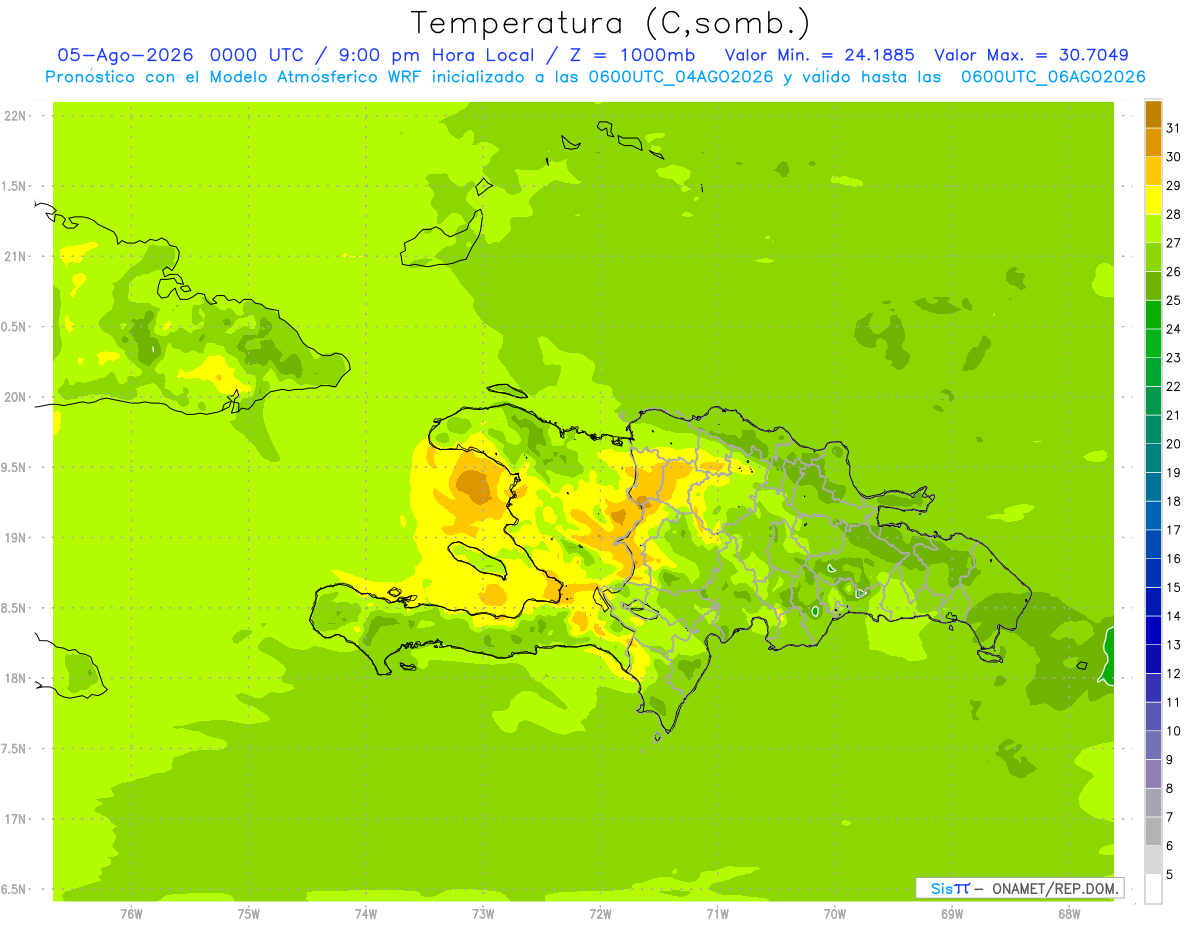Click the dark blue legend swatch between 13 and 14
Viewport: 1200px width, 927px height.
1153,630
